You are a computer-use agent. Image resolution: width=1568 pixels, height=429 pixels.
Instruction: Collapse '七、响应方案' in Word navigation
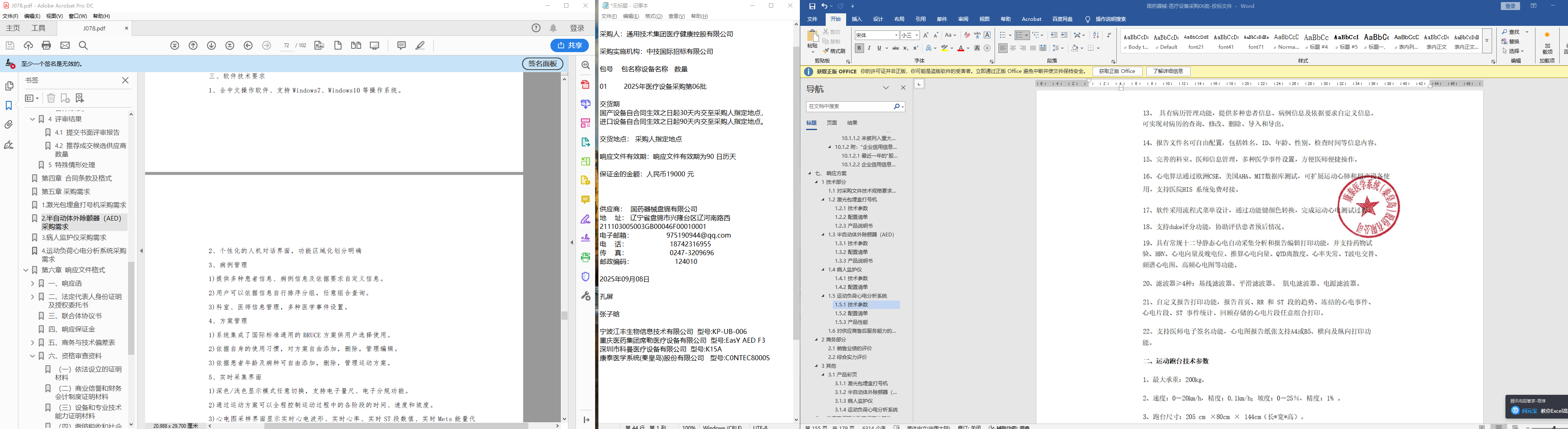click(809, 173)
